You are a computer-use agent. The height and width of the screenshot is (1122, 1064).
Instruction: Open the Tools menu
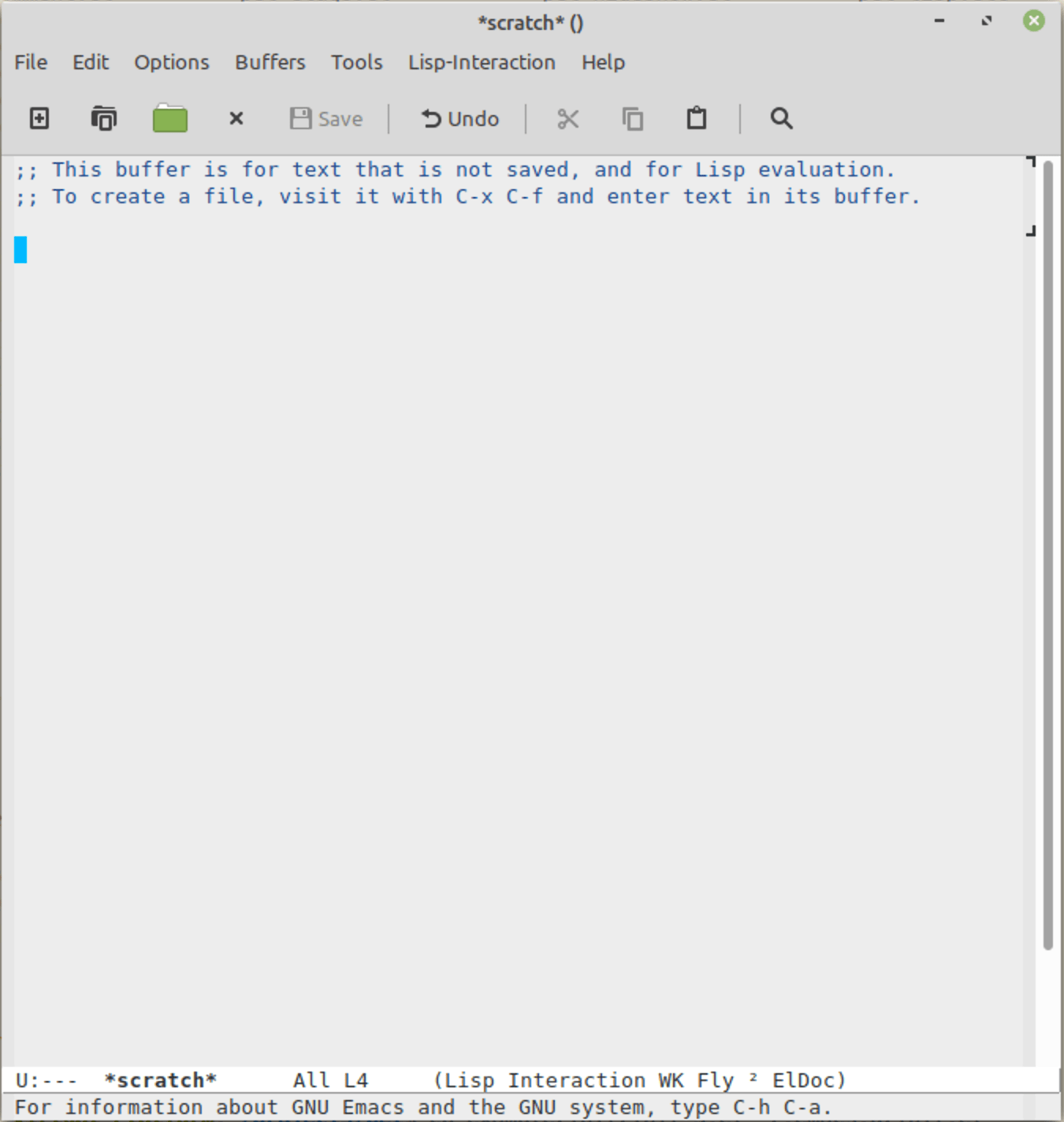click(x=357, y=62)
